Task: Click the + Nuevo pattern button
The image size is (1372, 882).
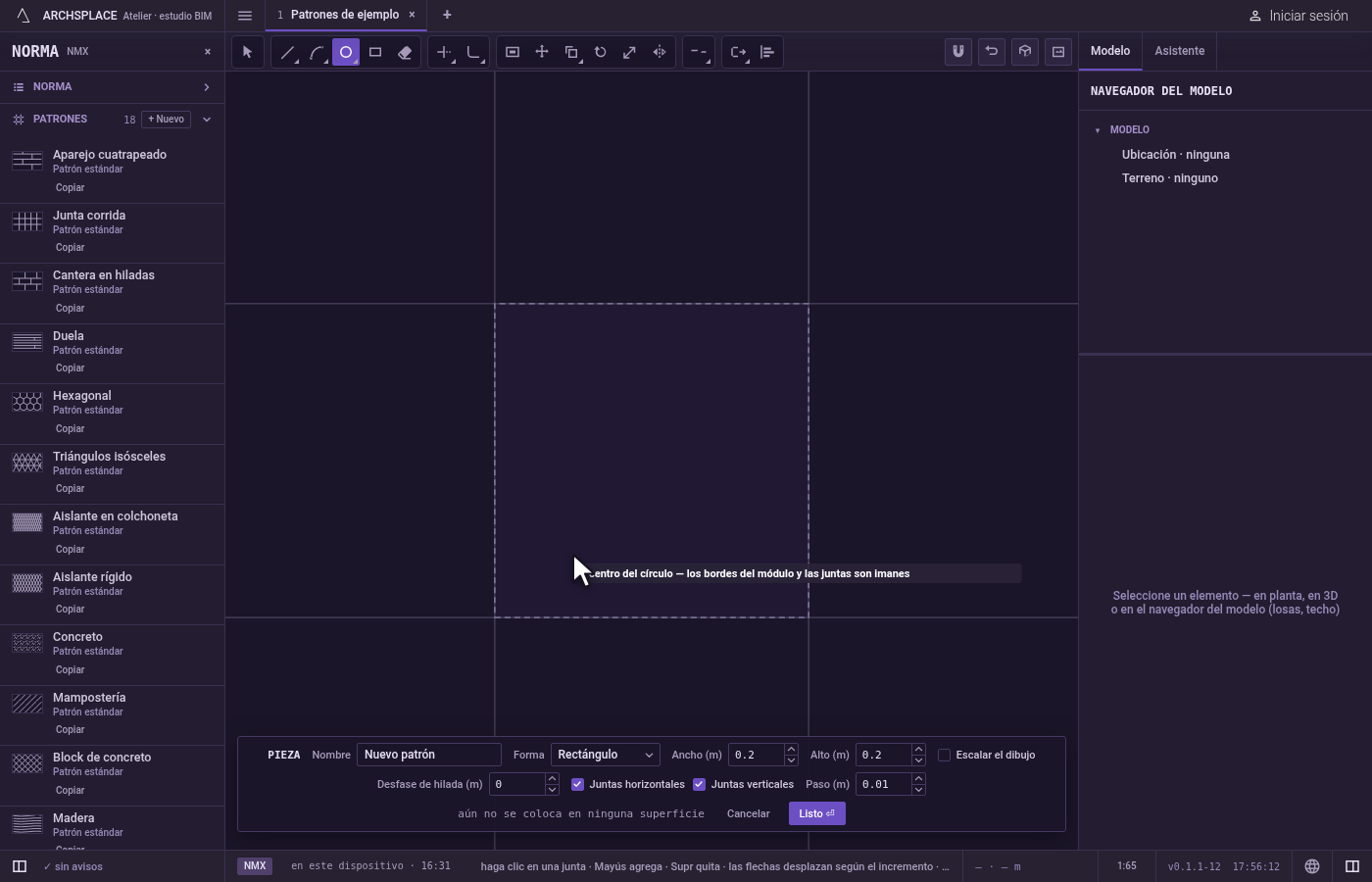Action: [x=167, y=120]
